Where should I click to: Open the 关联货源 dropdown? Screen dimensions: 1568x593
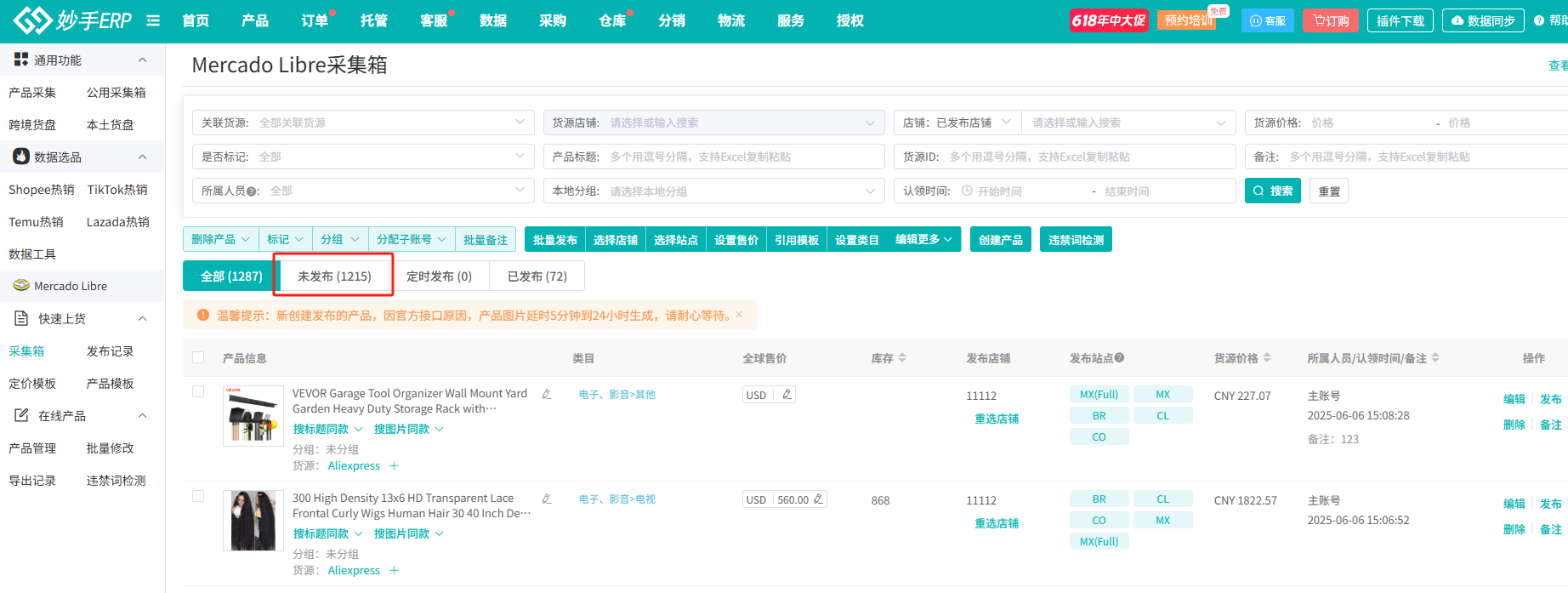pos(363,123)
